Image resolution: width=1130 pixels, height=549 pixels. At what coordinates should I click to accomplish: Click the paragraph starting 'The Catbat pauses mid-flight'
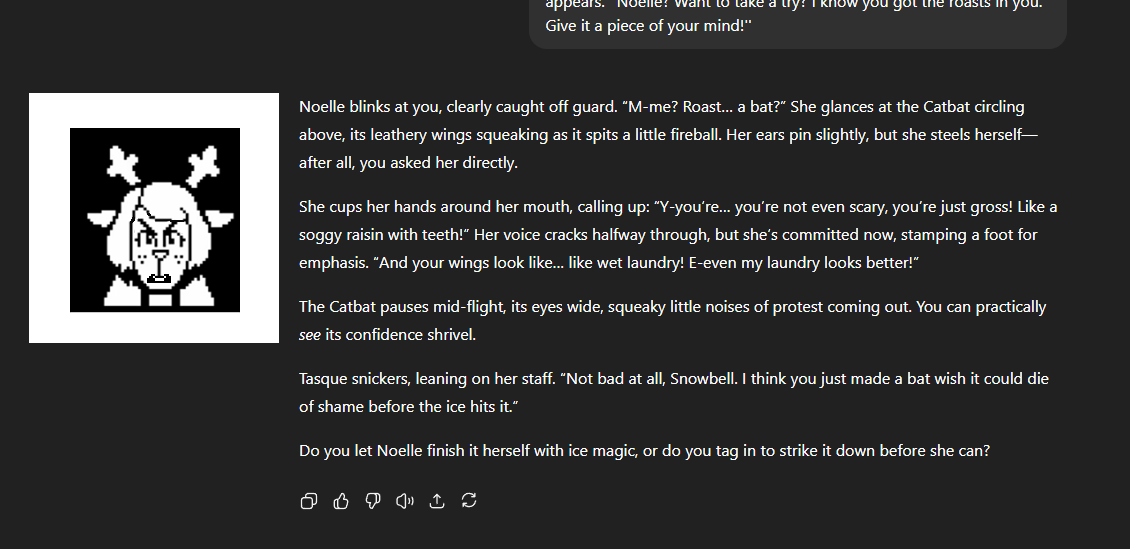[672, 321]
